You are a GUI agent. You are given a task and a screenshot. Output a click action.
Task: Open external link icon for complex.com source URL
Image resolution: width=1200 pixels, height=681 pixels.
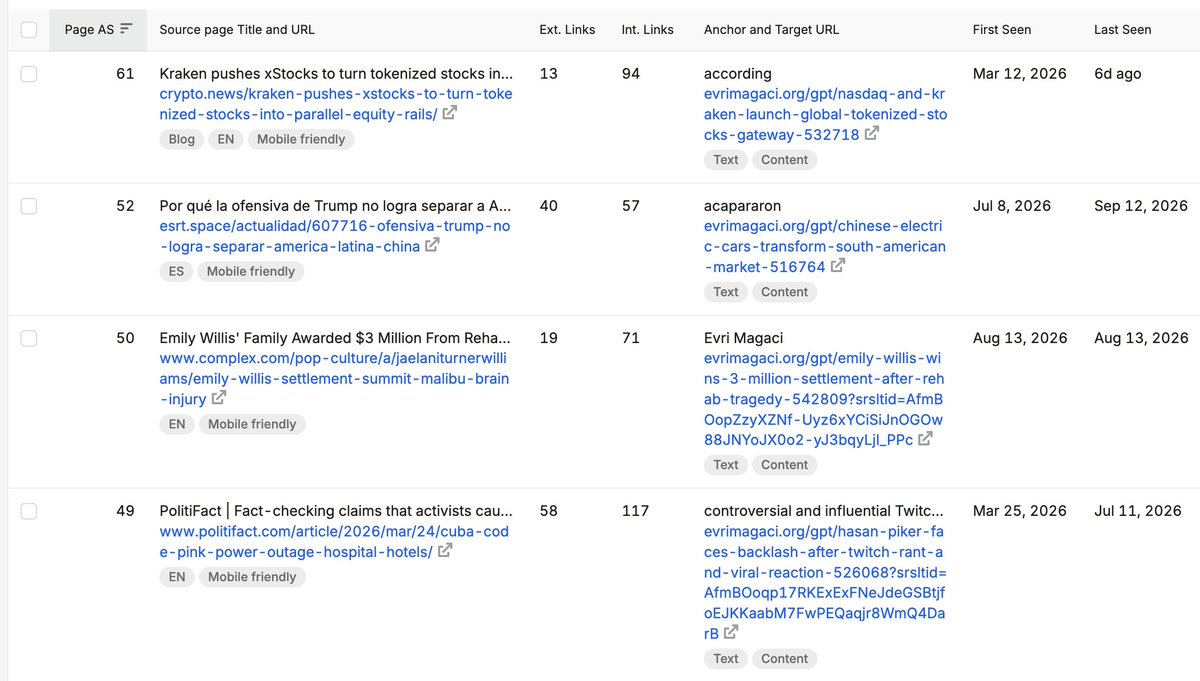point(218,398)
